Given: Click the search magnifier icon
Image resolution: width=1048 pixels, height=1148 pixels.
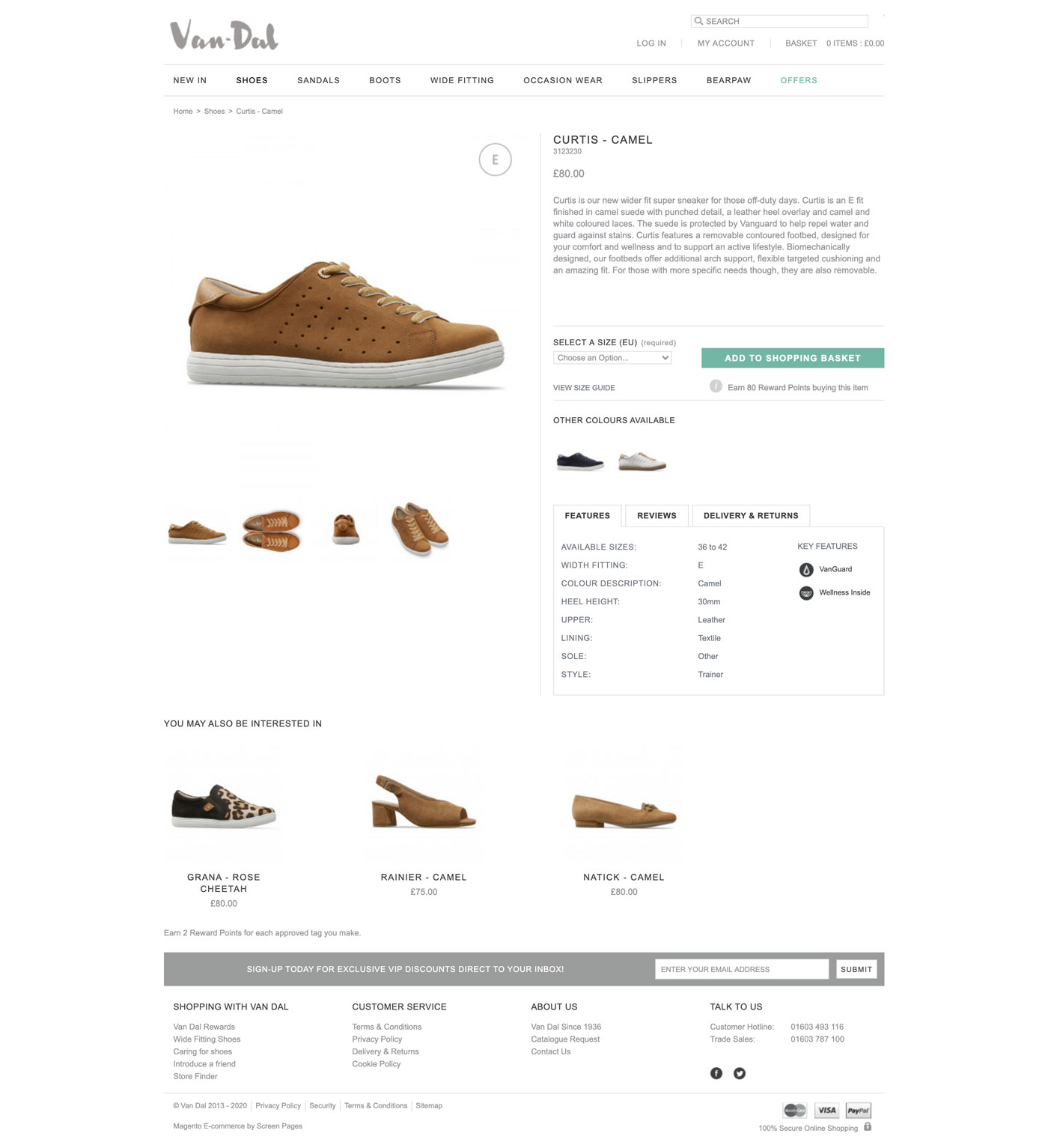Looking at the screenshot, I should click(698, 21).
